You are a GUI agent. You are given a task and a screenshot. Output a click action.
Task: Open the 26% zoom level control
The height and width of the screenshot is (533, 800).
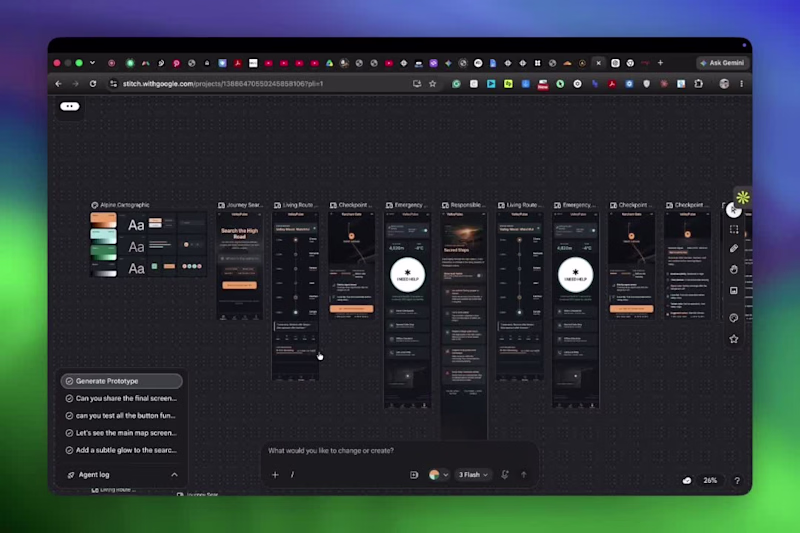710,480
